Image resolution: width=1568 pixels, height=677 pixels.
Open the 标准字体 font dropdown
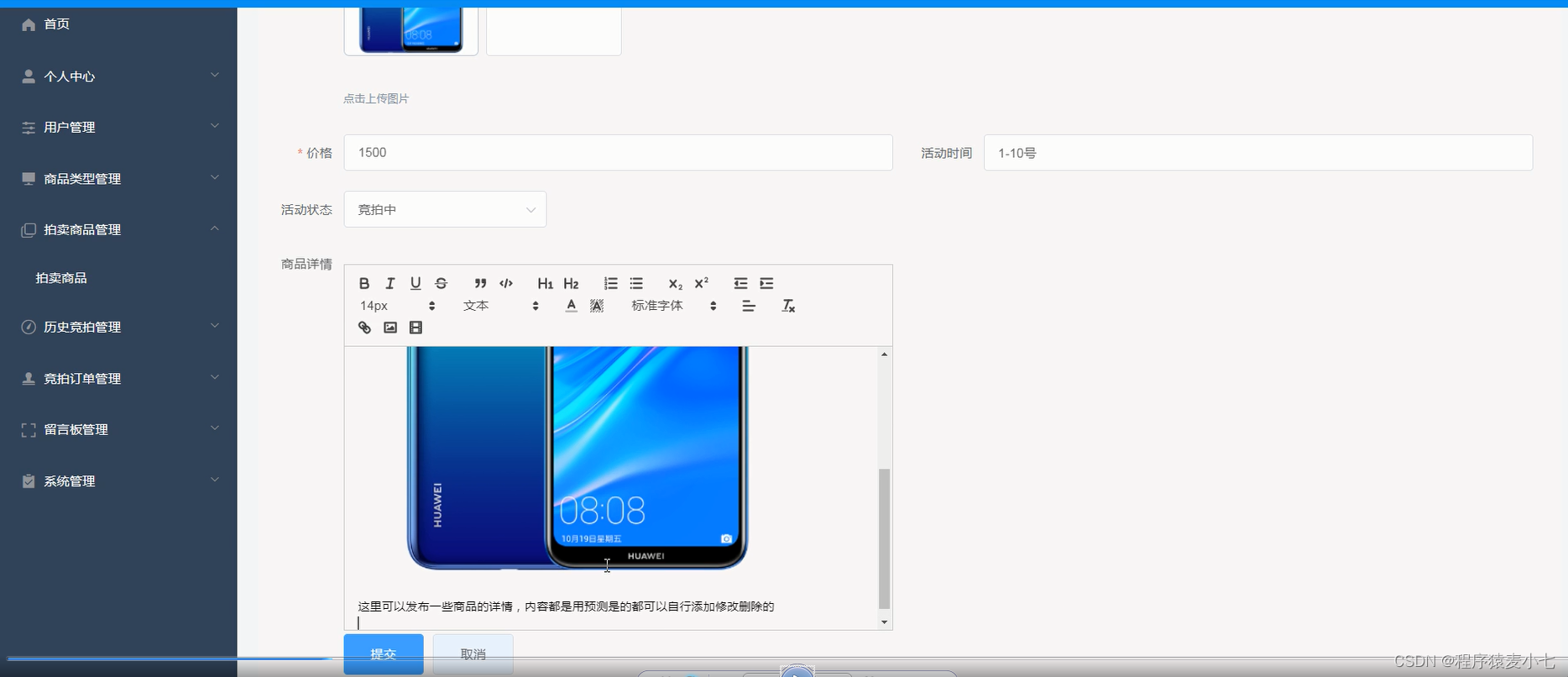pyautogui.click(x=674, y=306)
